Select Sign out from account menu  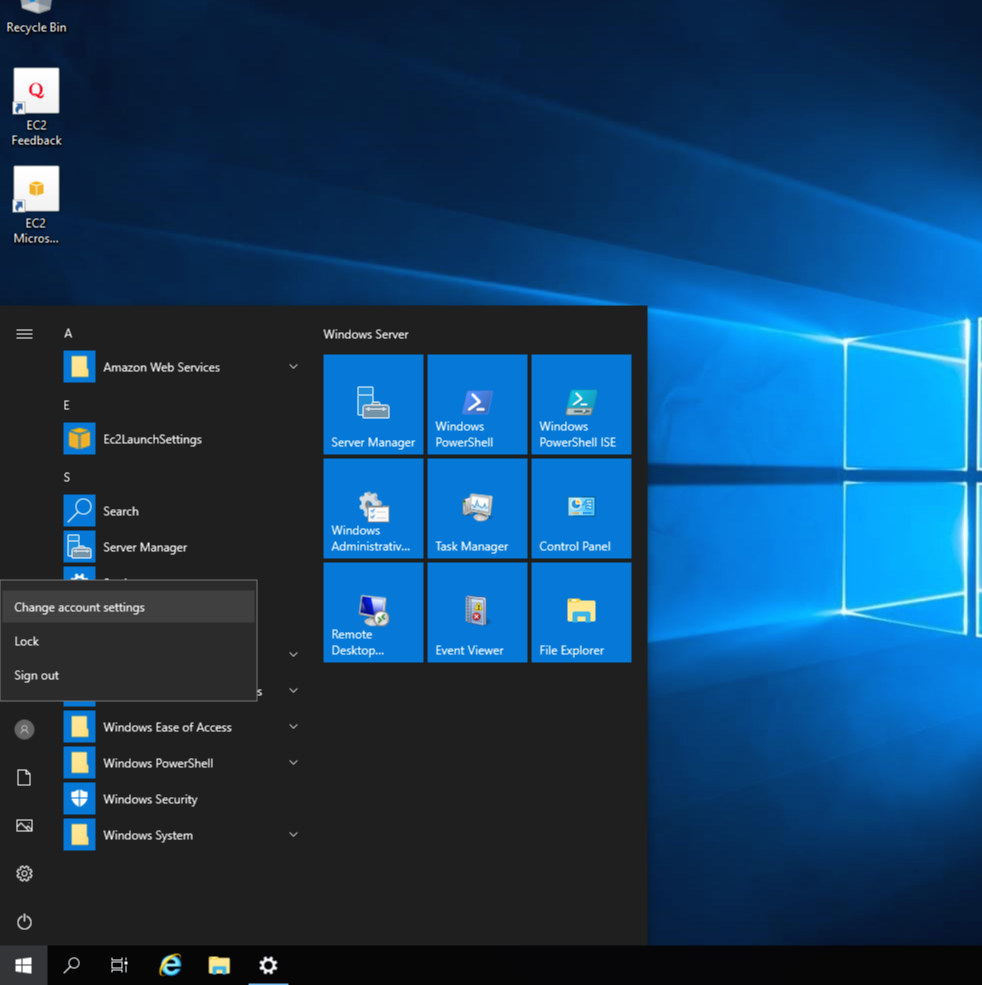pyautogui.click(x=128, y=675)
